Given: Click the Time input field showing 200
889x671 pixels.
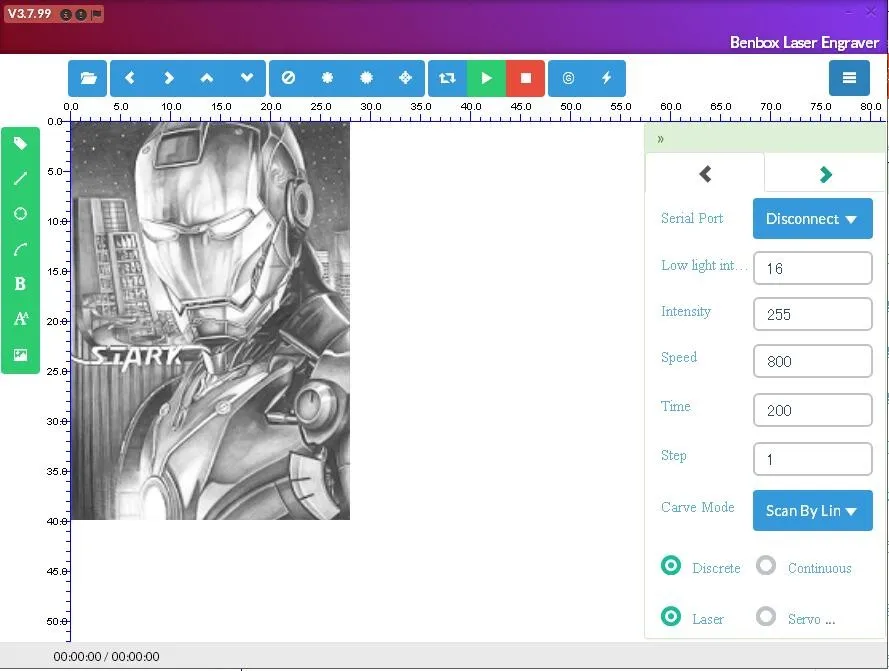Looking at the screenshot, I should click(812, 410).
